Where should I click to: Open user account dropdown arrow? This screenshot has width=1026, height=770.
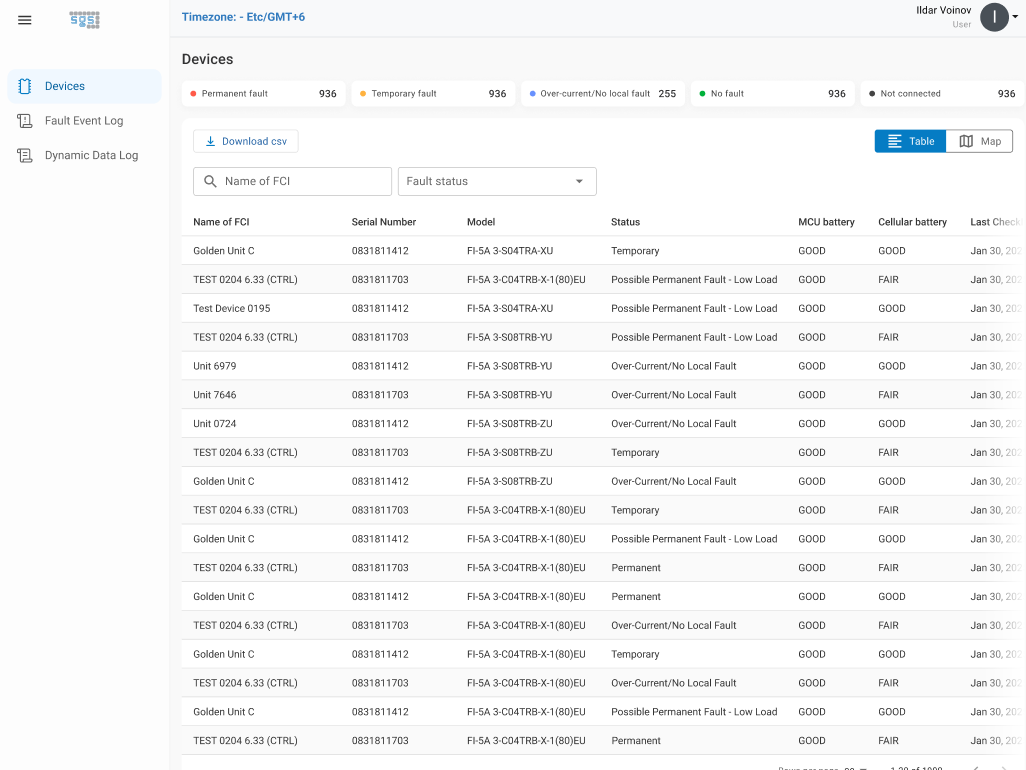point(1015,18)
